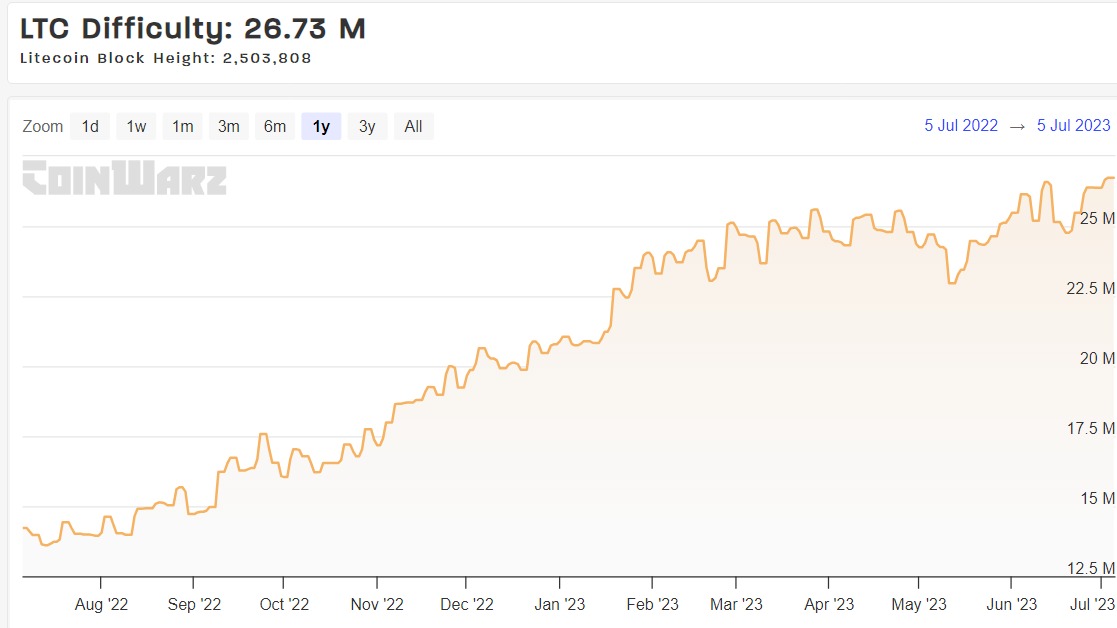
Task: Click the Litecoin Block Height: 2,503,808 text
Action: 165,58
